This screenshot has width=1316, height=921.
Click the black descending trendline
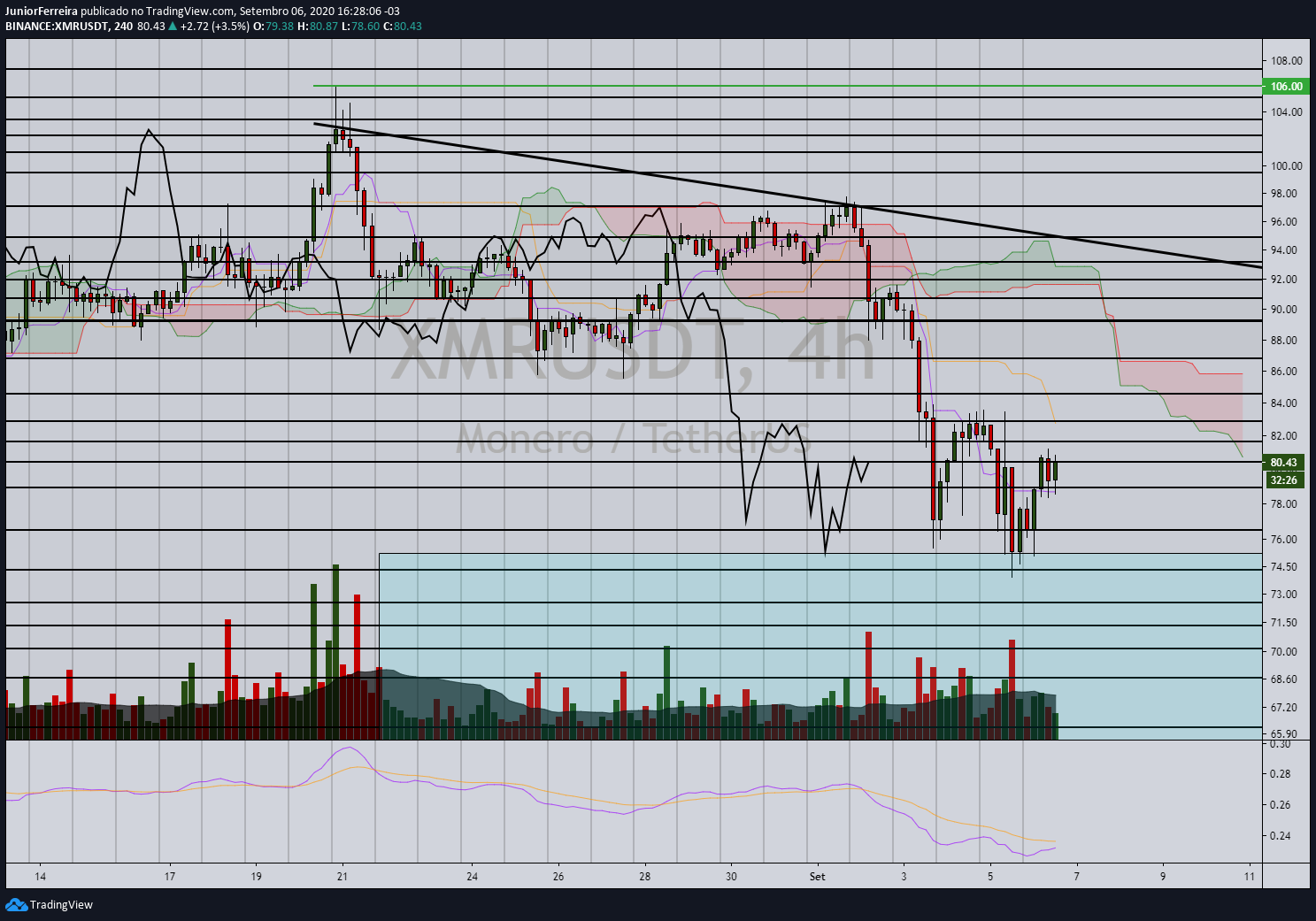click(x=788, y=195)
